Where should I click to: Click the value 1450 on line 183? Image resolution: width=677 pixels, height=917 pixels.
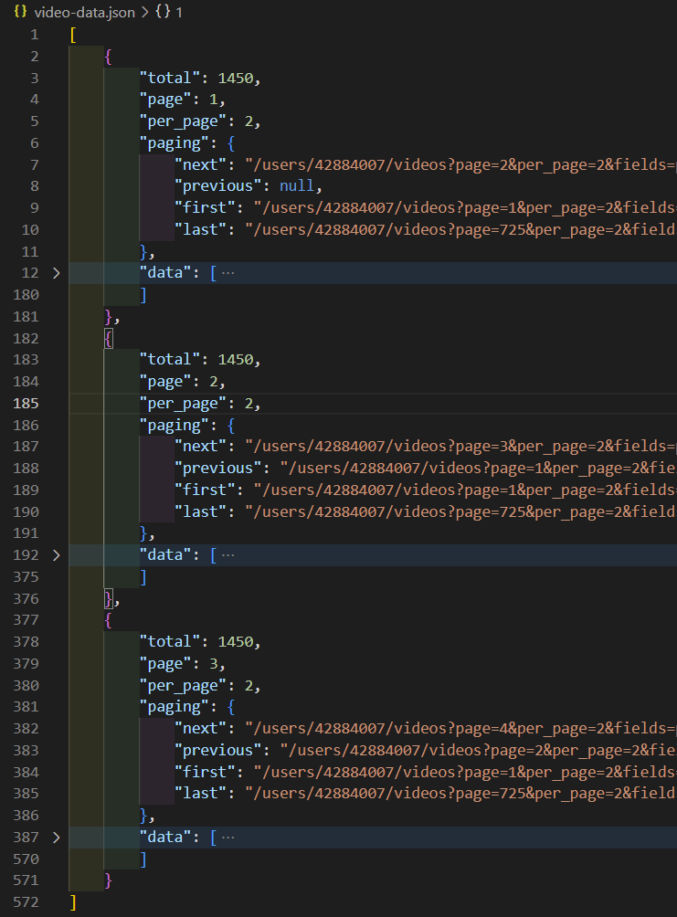click(236, 360)
